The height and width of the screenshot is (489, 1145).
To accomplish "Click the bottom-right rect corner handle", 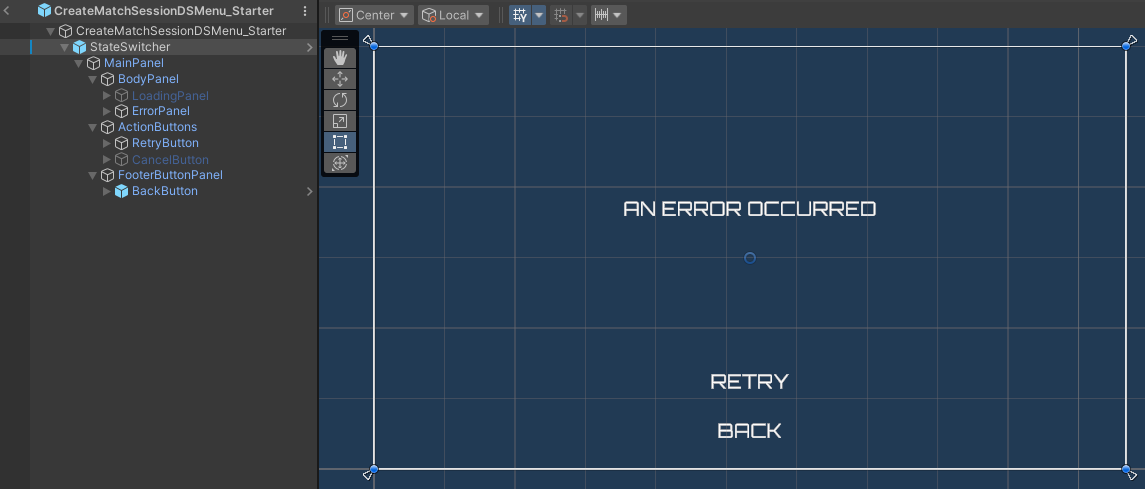I will click(1125, 469).
